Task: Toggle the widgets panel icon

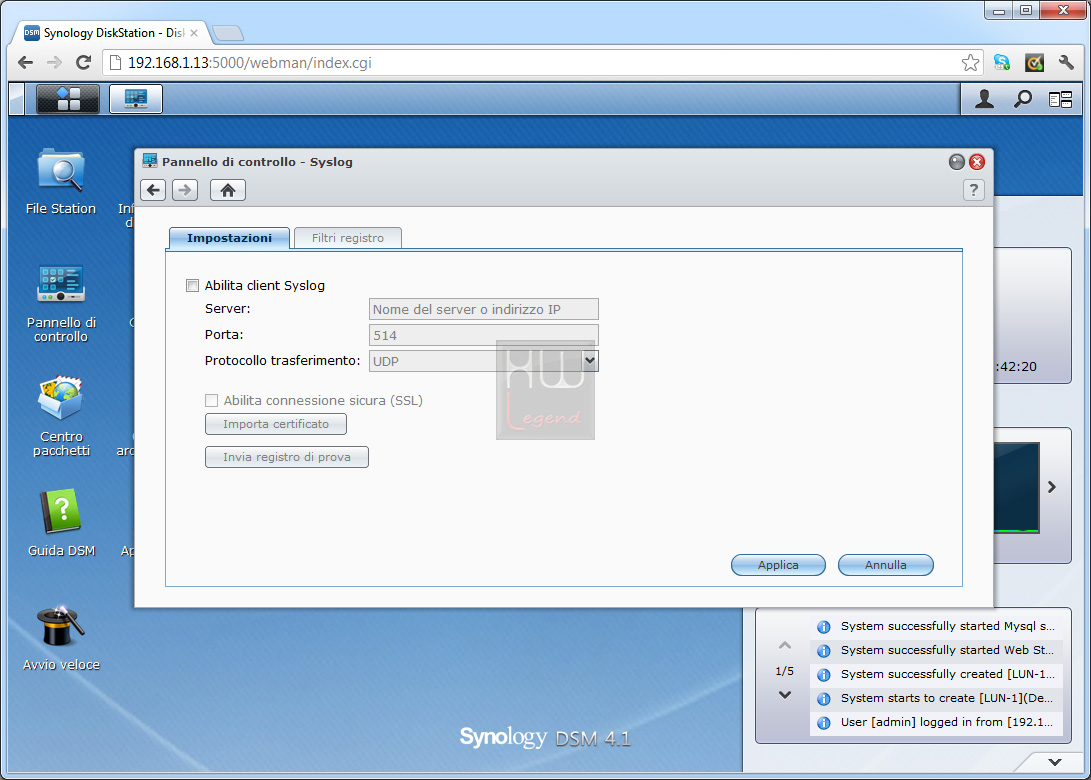Action: tap(1060, 100)
